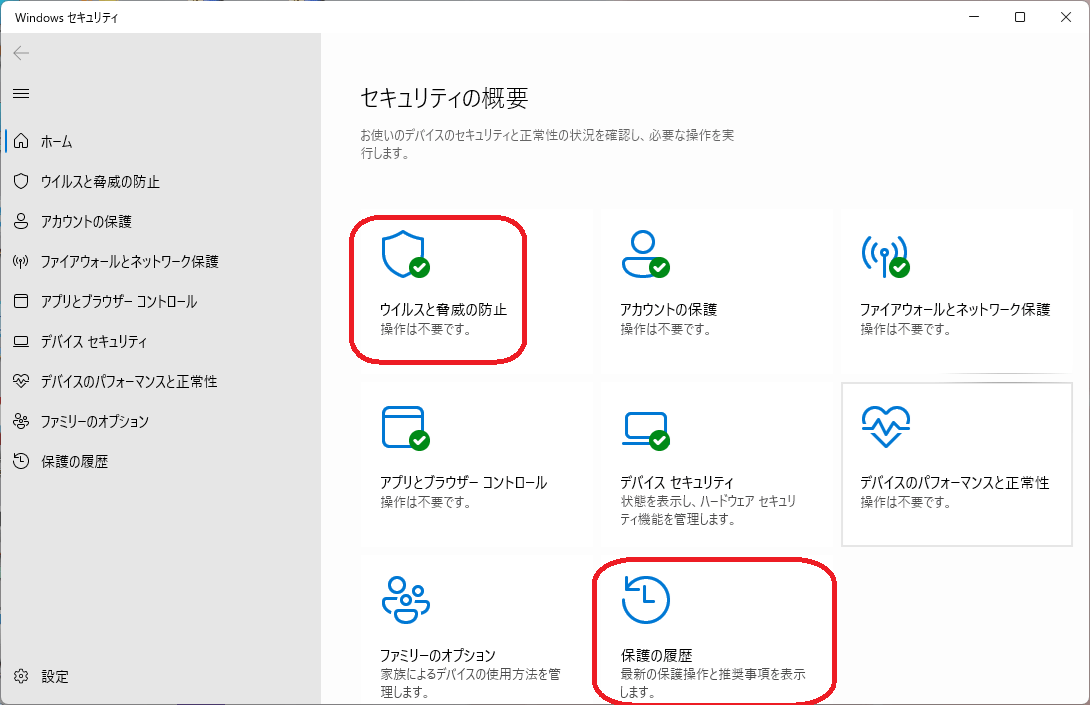The height and width of the screenshot is (705, 1090).
Task: Click the settings gear icon in the sidebar
Action: coord(22,676)
